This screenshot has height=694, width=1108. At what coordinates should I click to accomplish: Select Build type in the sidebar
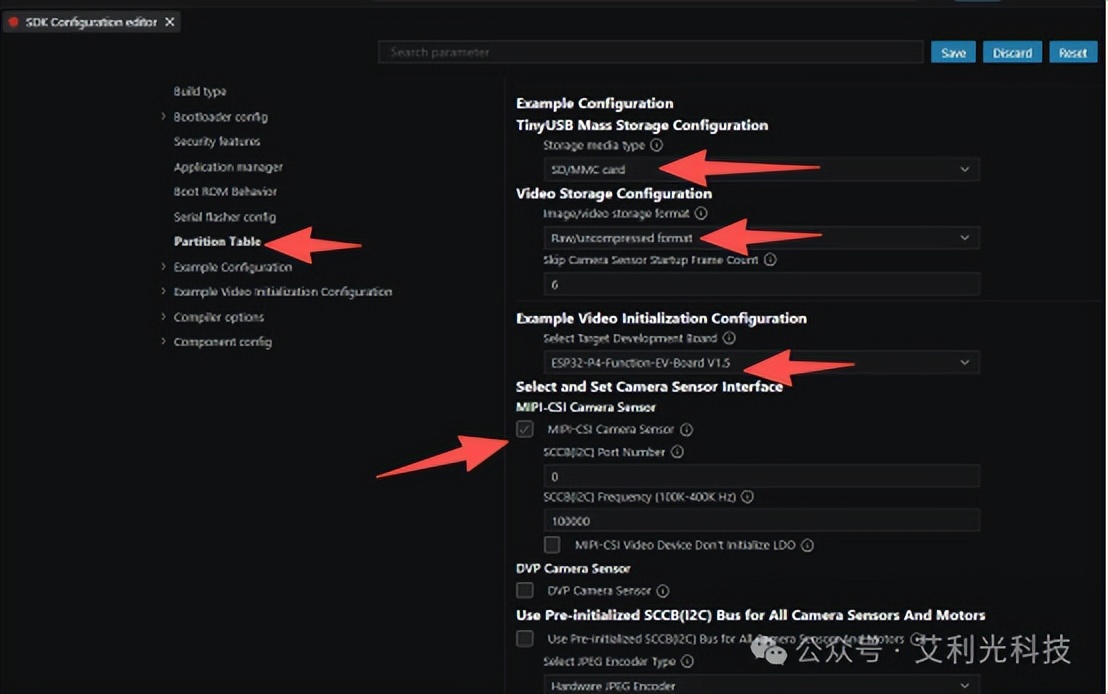click(x=200, y=91)
